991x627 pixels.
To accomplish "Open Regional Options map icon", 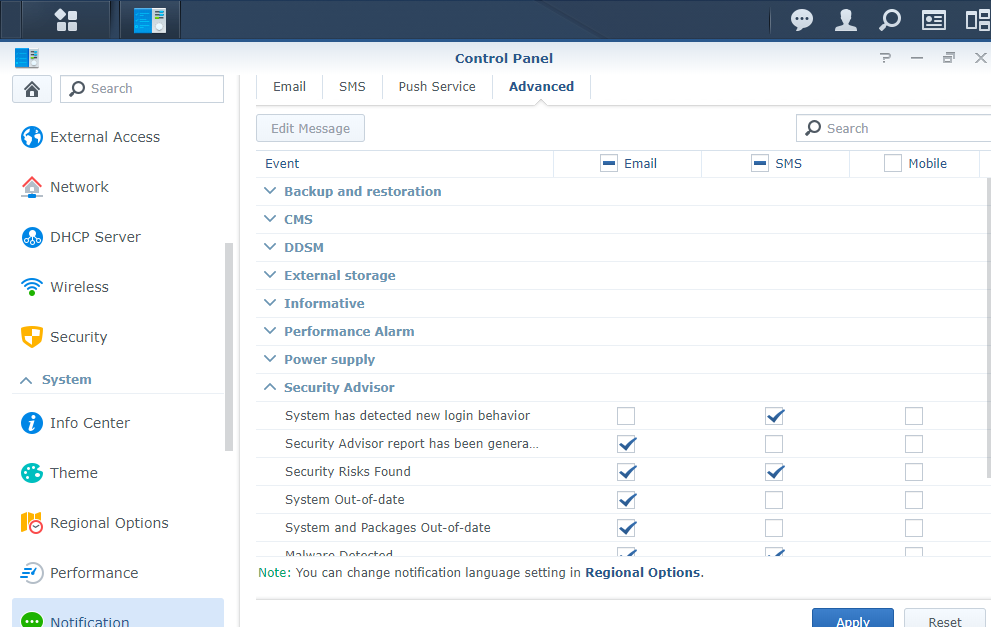I will point(32,523).
